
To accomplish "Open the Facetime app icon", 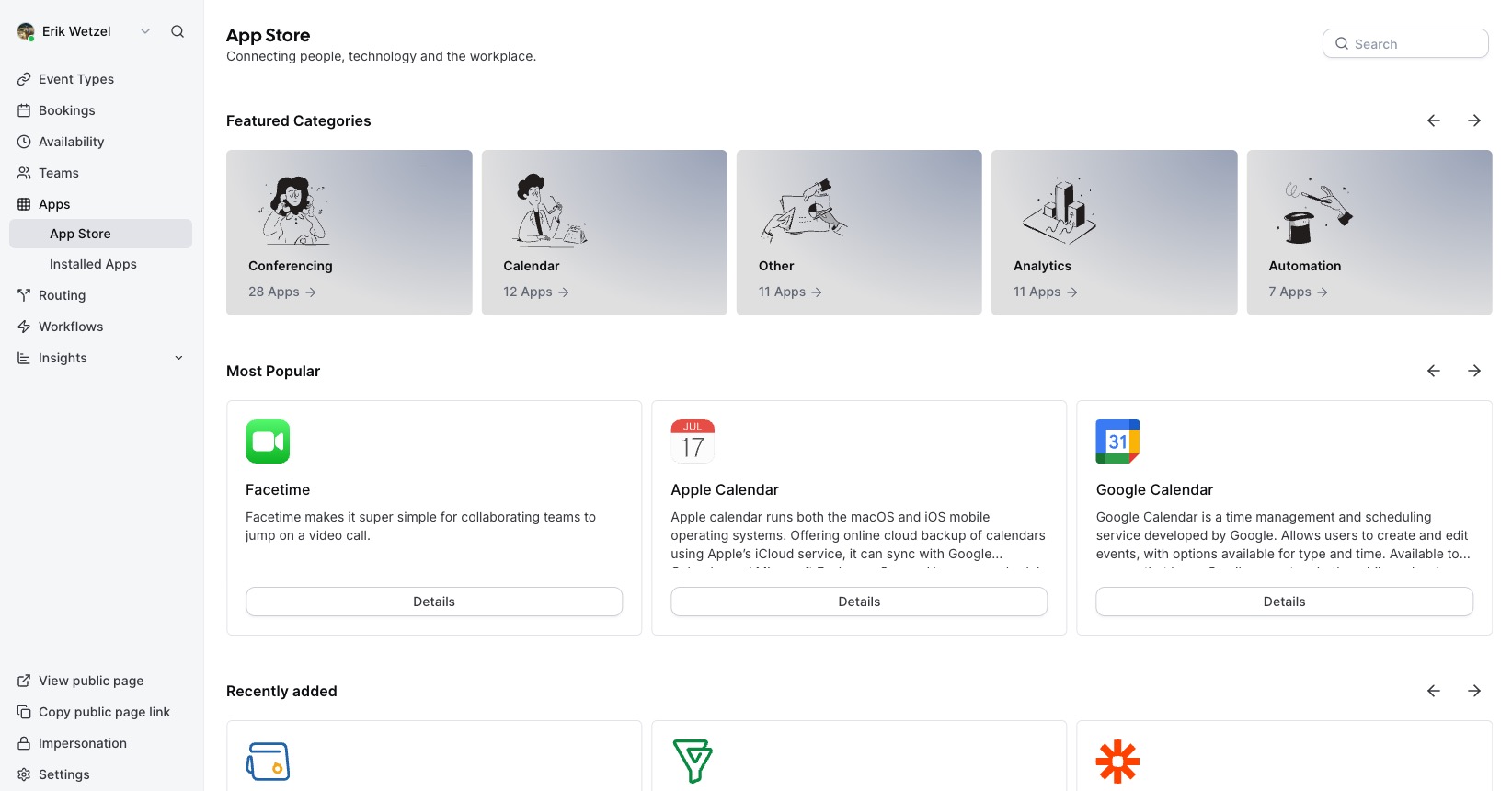I will [268, 441].
